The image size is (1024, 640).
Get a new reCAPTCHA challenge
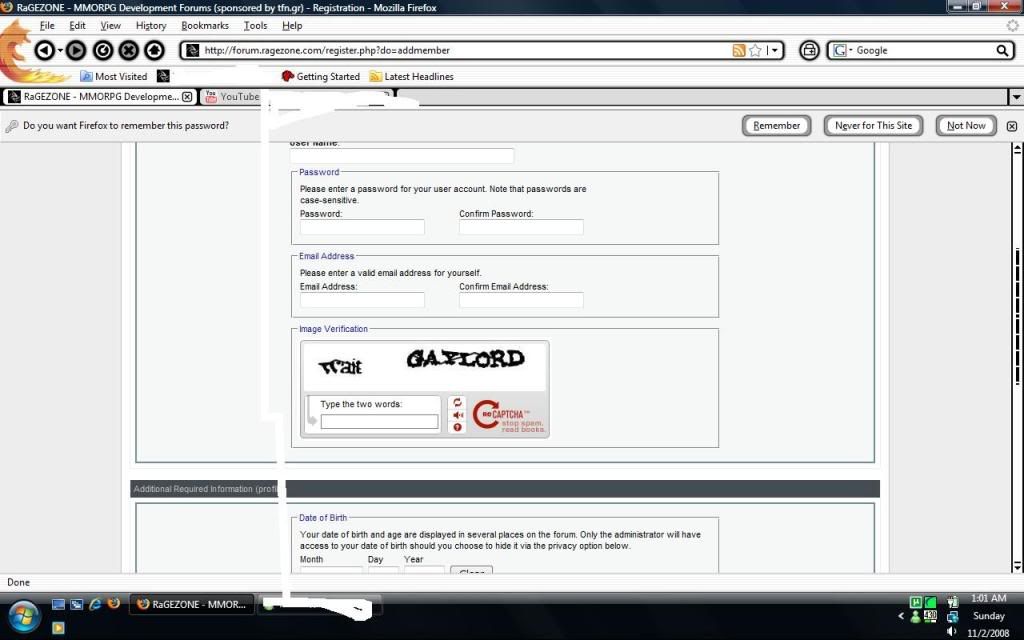tap(458, 402)
